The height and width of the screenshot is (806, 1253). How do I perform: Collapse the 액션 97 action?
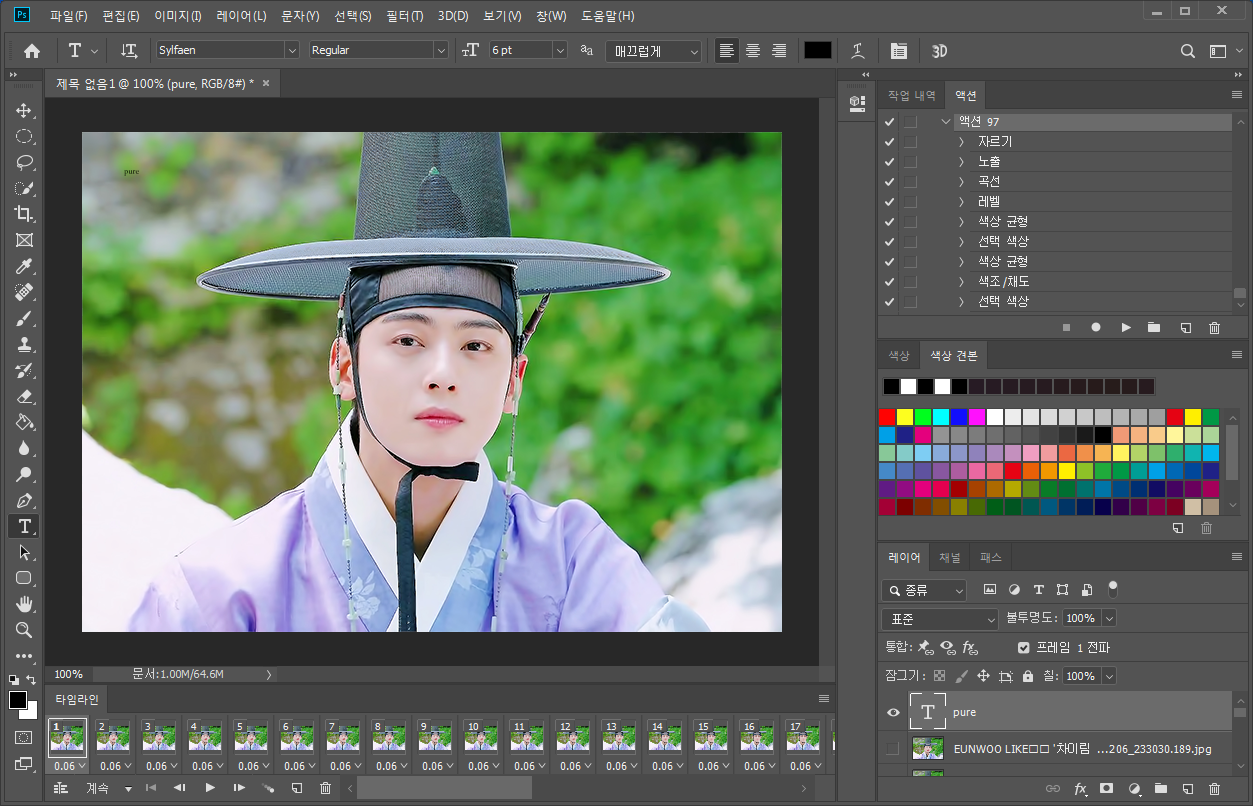click(946, 122)
